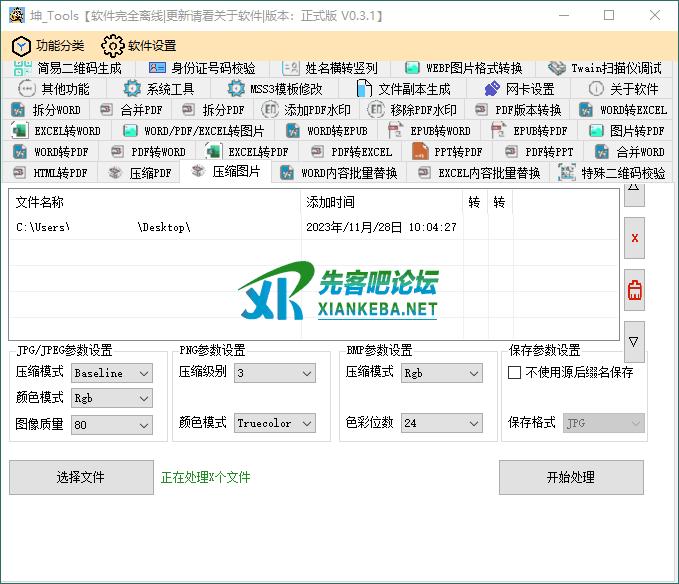Click the move down triangle icon
This screenshot has height=584, width=679.
pyautogui.click(x=634, y=342)
